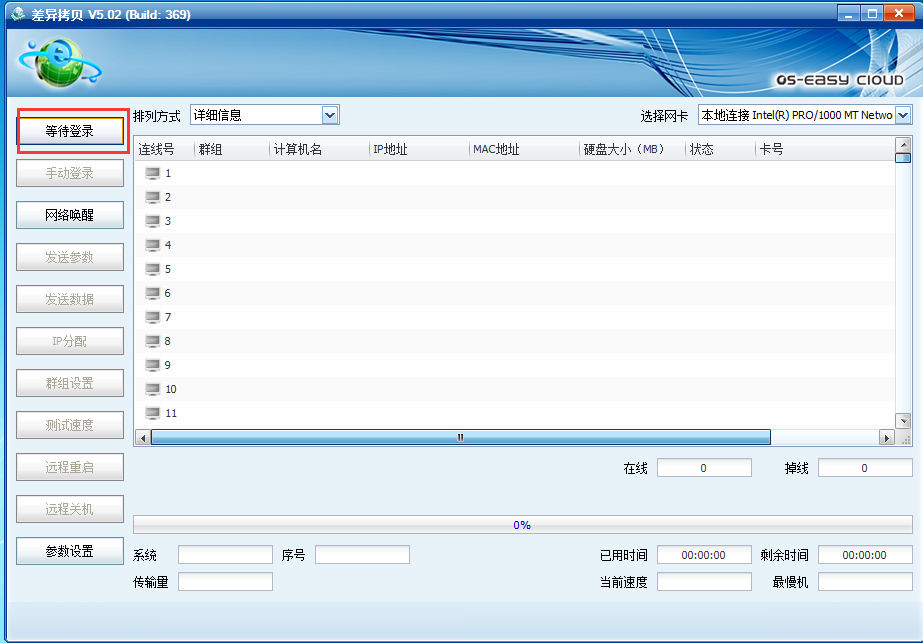Screen dimensions: 923x643
Task: Click the title bar application icon
Action: (x=17, y=14)
